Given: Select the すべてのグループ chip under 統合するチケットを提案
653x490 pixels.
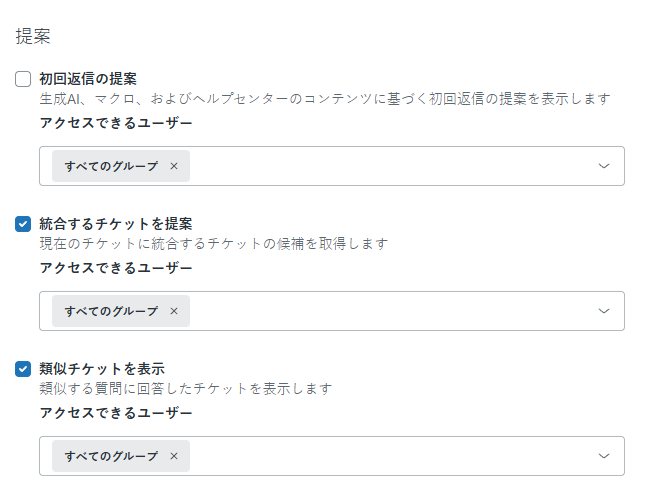Looking at the screenshot, I should 111,311.
